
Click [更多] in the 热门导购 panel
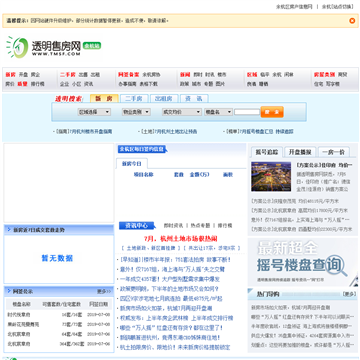[349, 294]
